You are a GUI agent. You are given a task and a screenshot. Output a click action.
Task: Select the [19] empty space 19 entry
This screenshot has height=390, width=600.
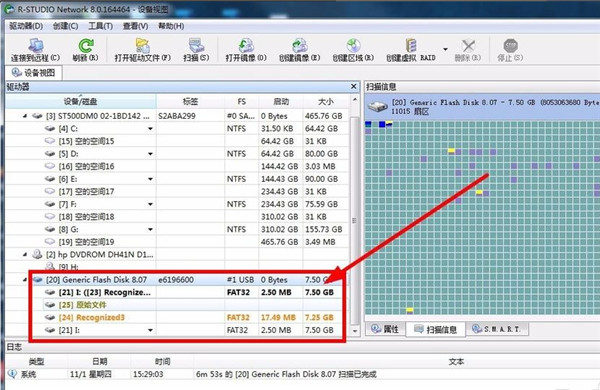click(x=86, y=242)
